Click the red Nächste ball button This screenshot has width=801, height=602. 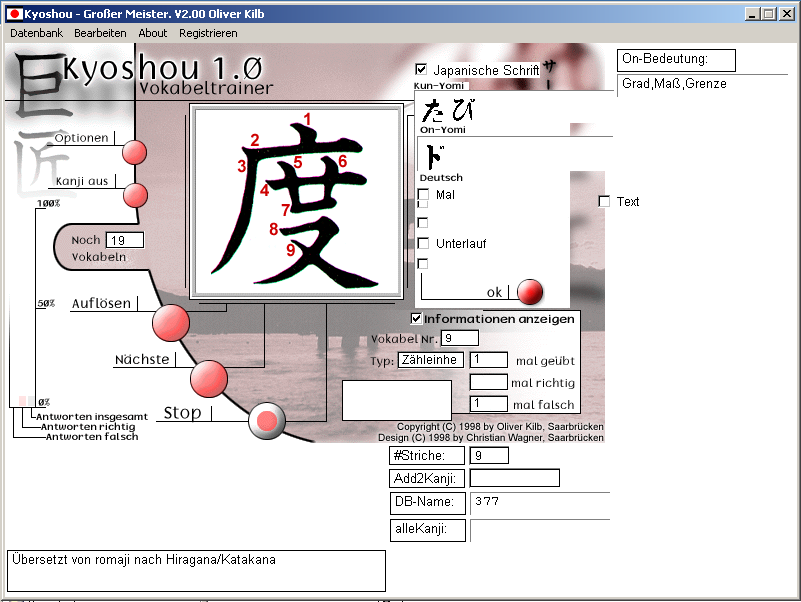pyautogui.click(x=209, y=378)
